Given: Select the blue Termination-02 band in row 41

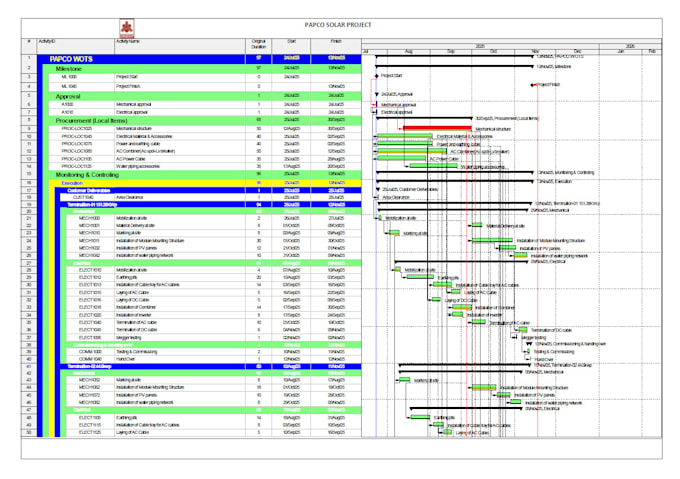Looking at the screenshot, I should click(x=208, y=366).
